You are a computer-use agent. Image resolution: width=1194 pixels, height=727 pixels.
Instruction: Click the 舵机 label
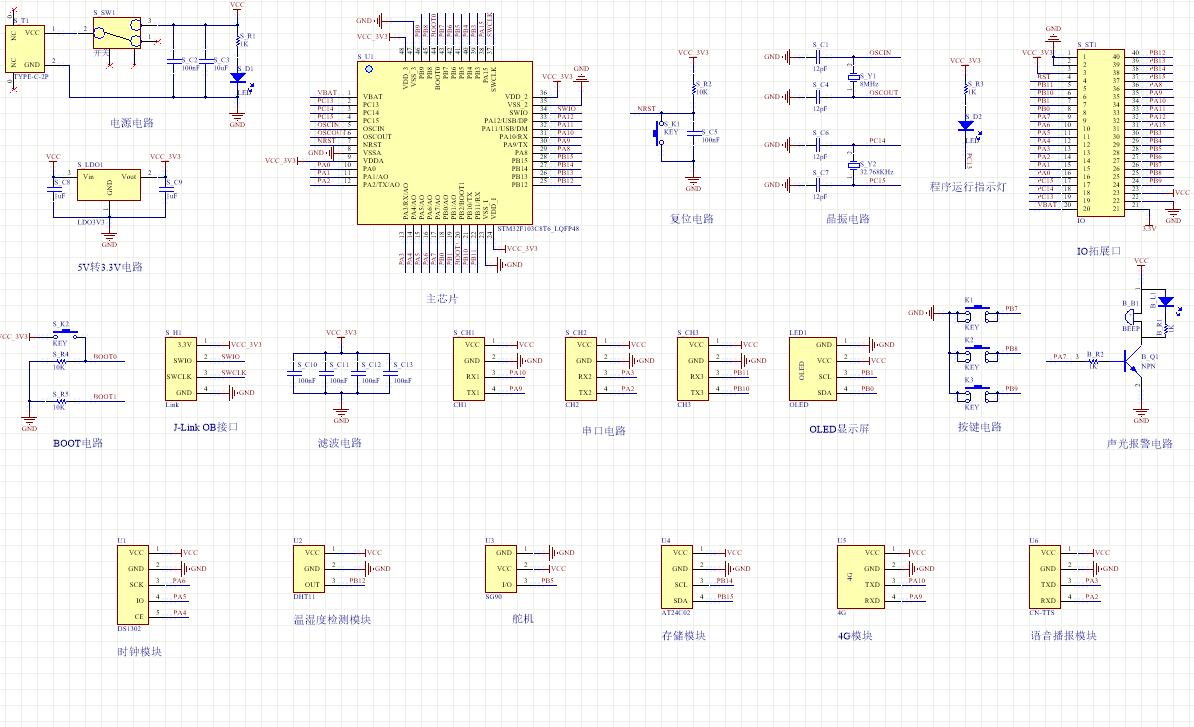(522, 619)
